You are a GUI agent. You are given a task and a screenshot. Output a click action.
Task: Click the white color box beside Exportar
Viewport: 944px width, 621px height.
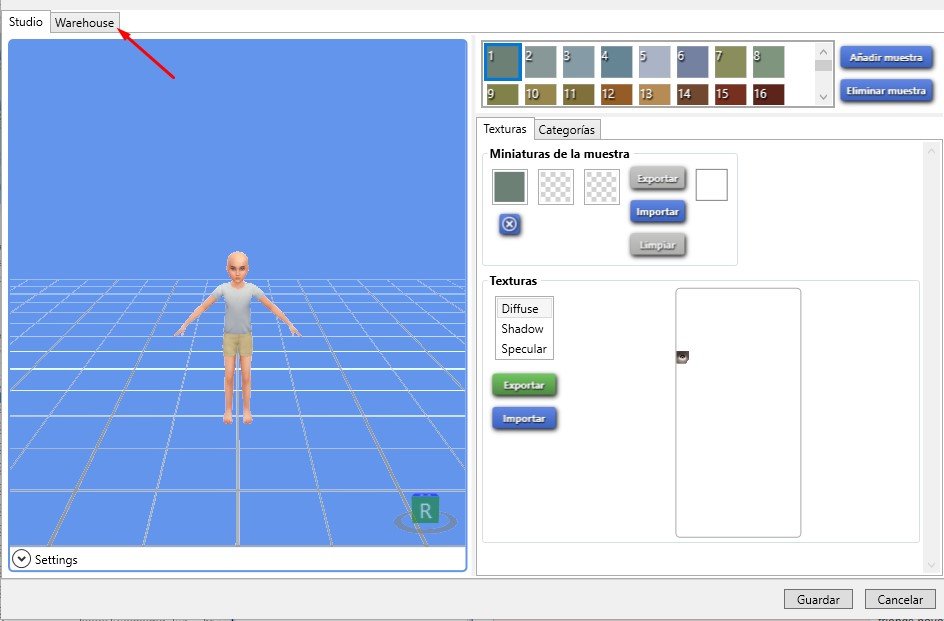point(711,185)
